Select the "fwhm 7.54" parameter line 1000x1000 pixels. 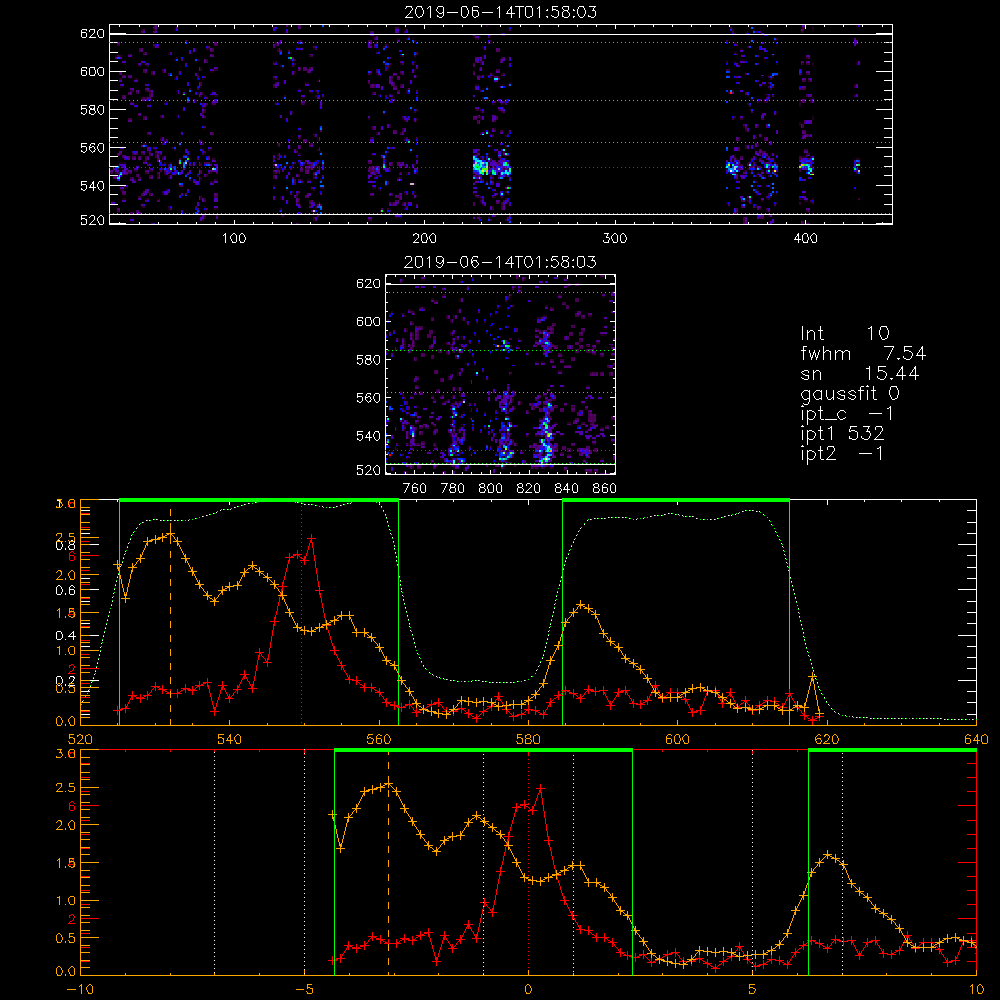[863, 353]
